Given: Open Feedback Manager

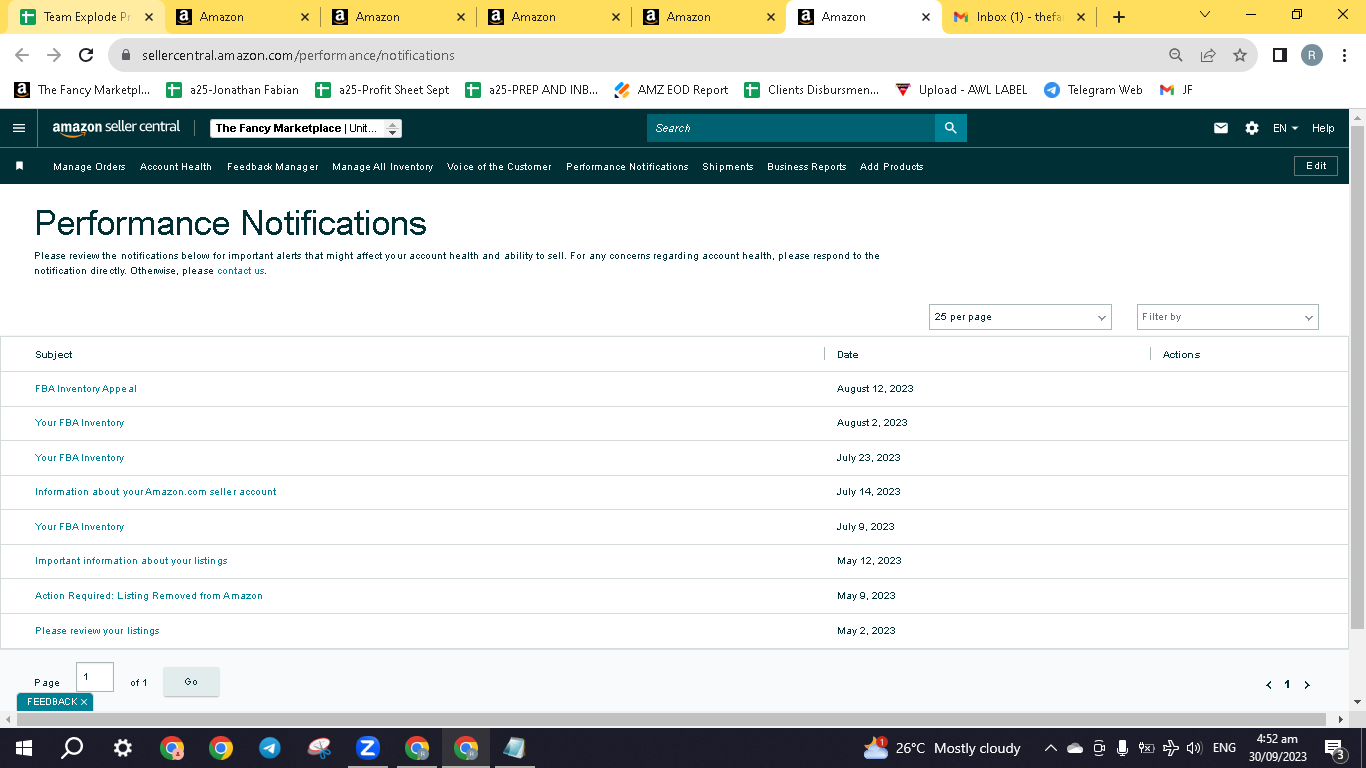Looking at the screenshot, I should pos(272,167).
